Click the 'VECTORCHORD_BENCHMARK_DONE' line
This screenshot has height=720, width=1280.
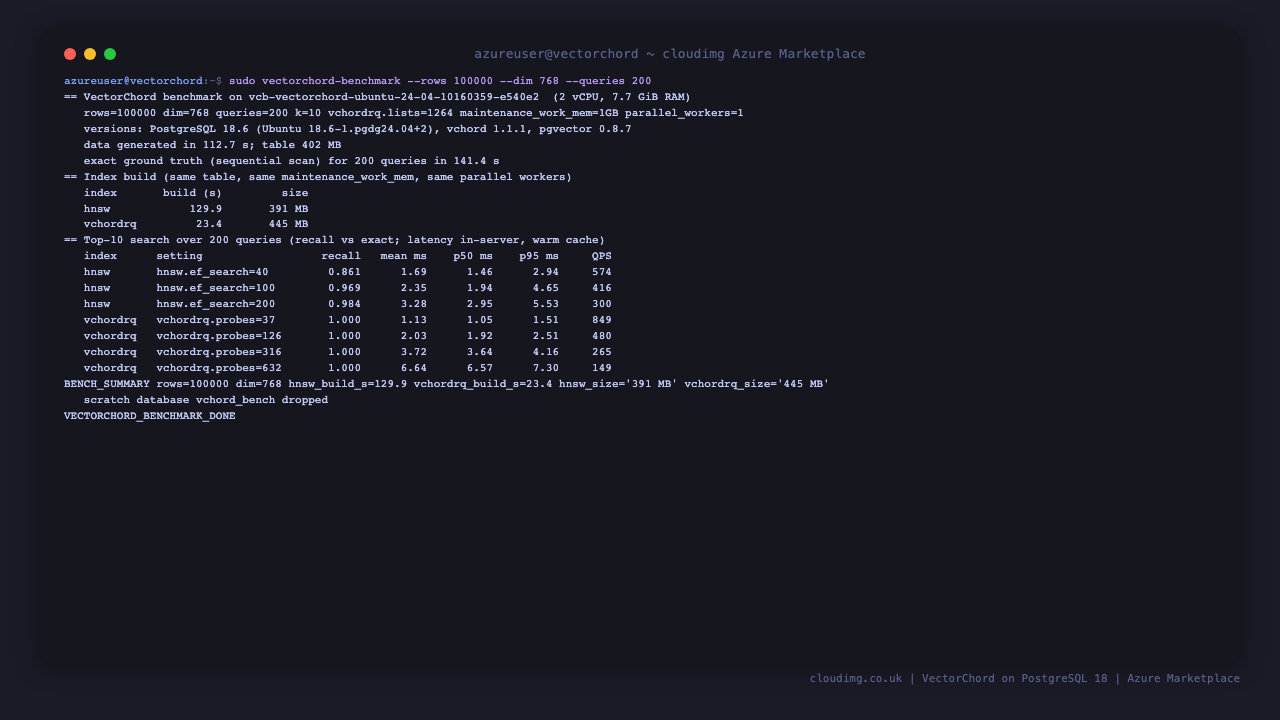tap(150, 416)
